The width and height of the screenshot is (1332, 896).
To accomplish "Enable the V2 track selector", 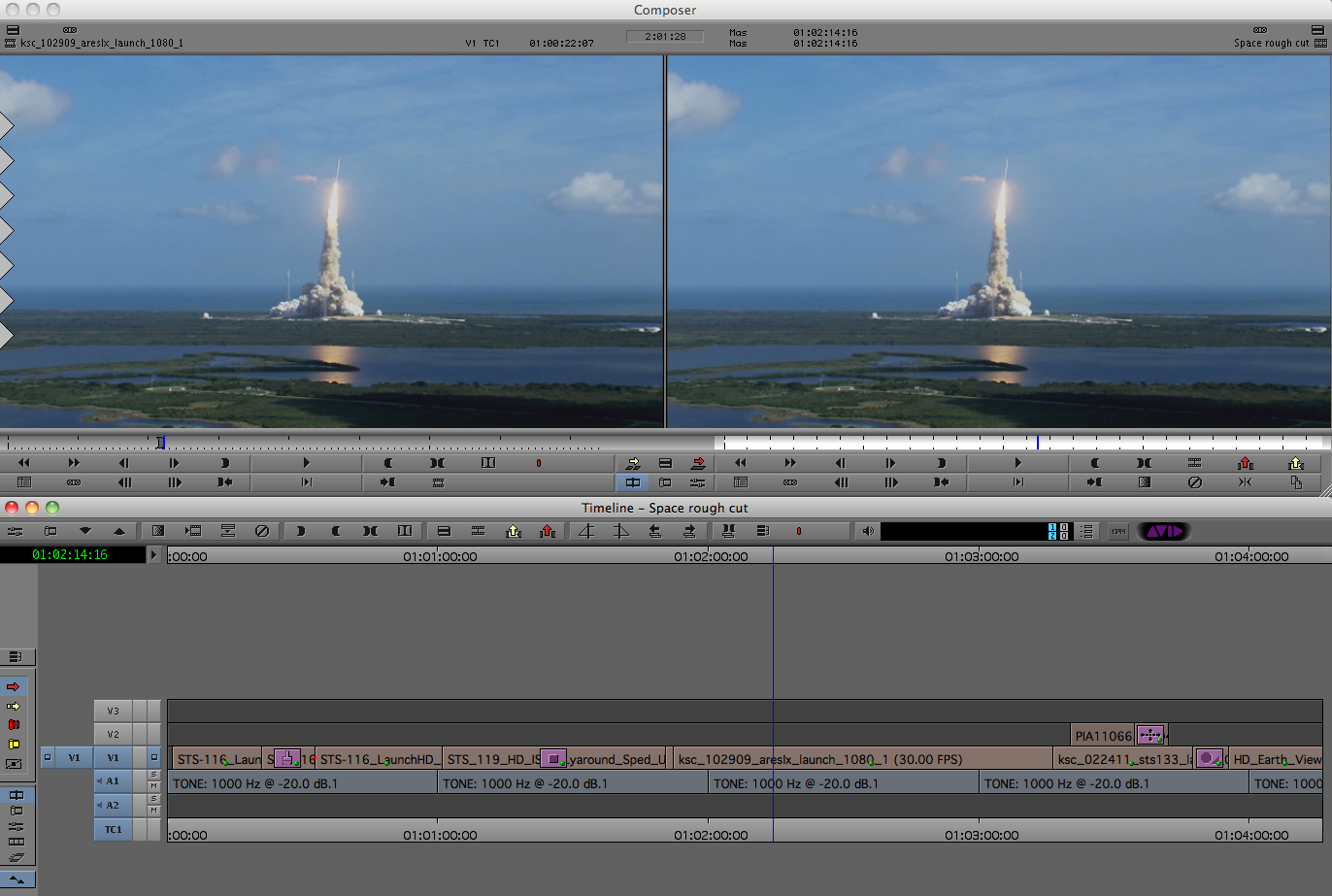I will click(x=113, y=733).
